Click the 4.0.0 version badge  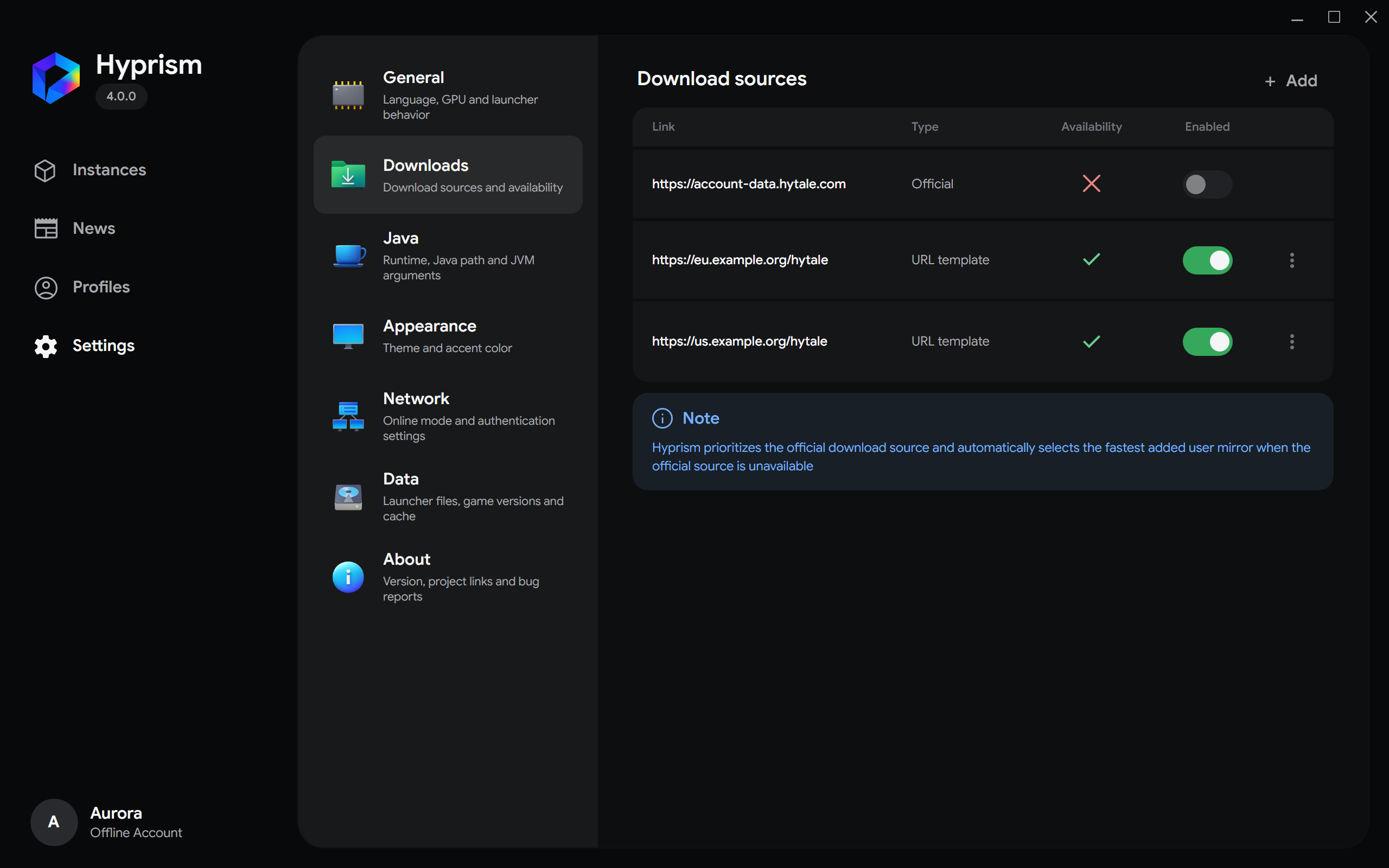[121, 97]
